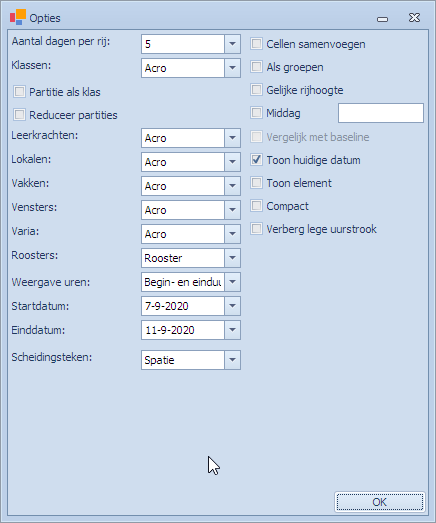Image resolution: width=436 pixels, height=523 pixels.
Task: Toggle the Als groepen checkbox
Action: click(256, 67)
